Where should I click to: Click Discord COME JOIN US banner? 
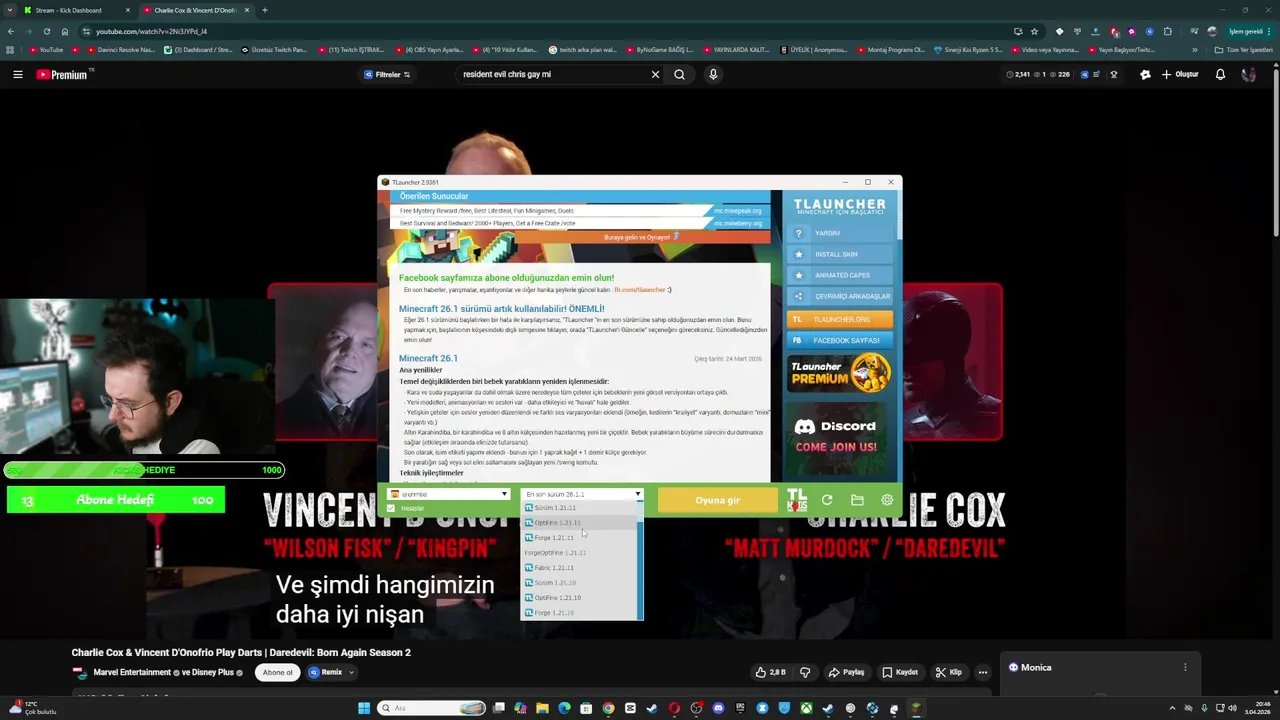point(838,436)
